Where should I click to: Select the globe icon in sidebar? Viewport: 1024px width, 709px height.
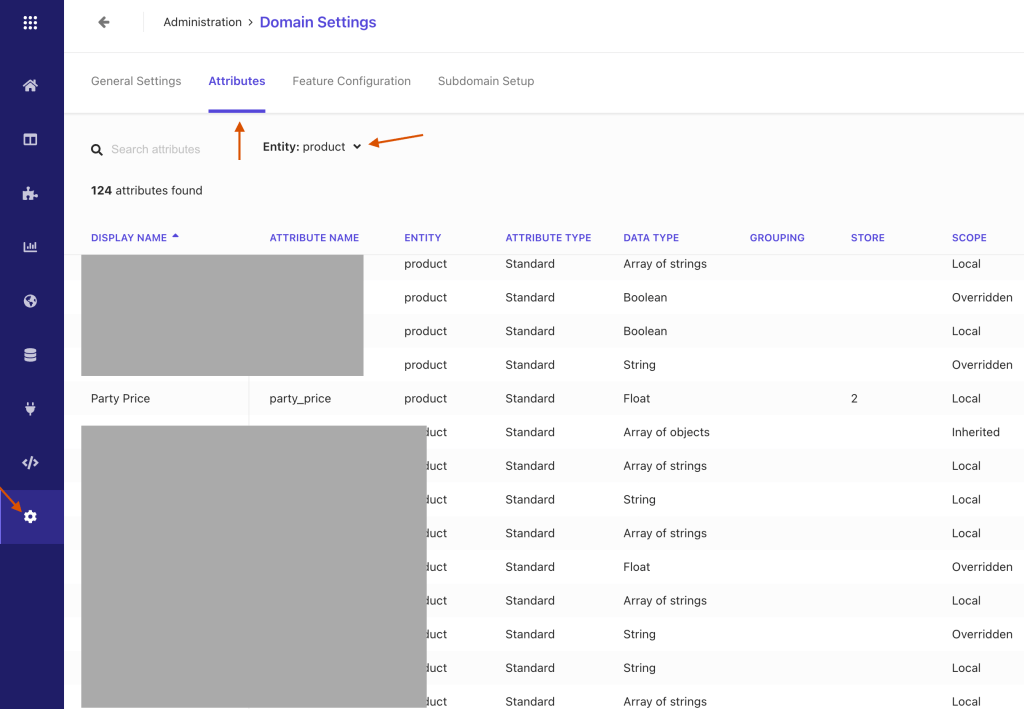[30, 301]
